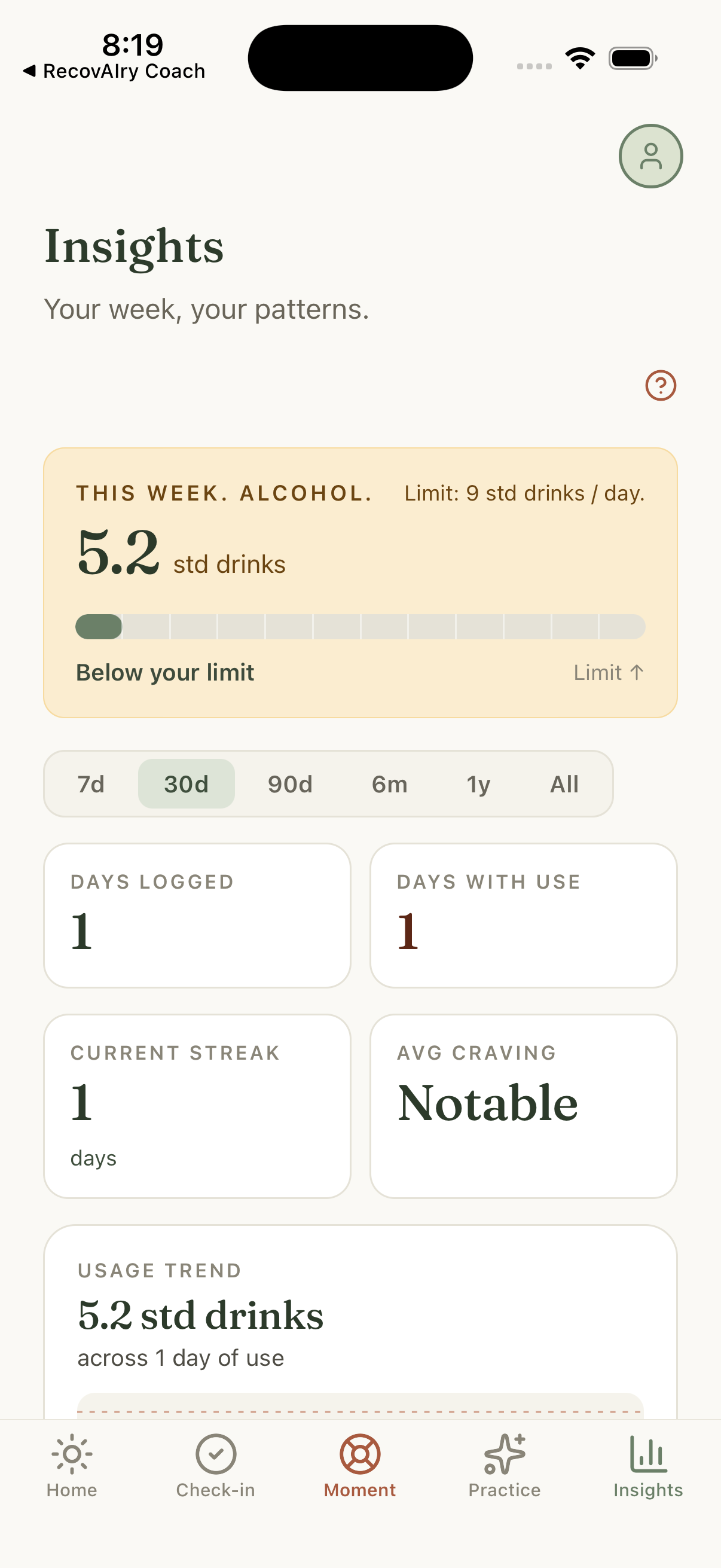721x1568 pixels.
Task: Tap the Limit up-arrow link
Action: (x=609, y=673)
